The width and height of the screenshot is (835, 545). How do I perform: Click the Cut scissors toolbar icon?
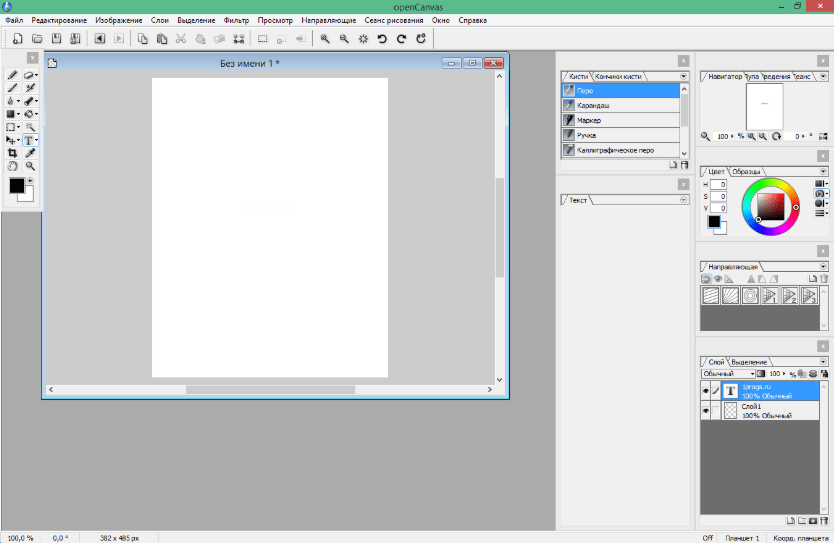[x=181, y=39]
